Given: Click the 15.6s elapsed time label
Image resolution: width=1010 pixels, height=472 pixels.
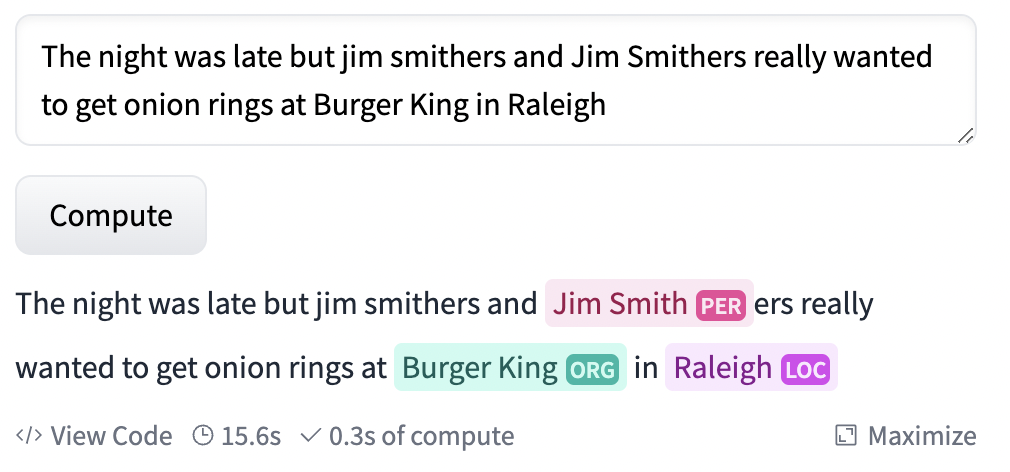Looking at the screenshot, I should click(x=251, y=436).
